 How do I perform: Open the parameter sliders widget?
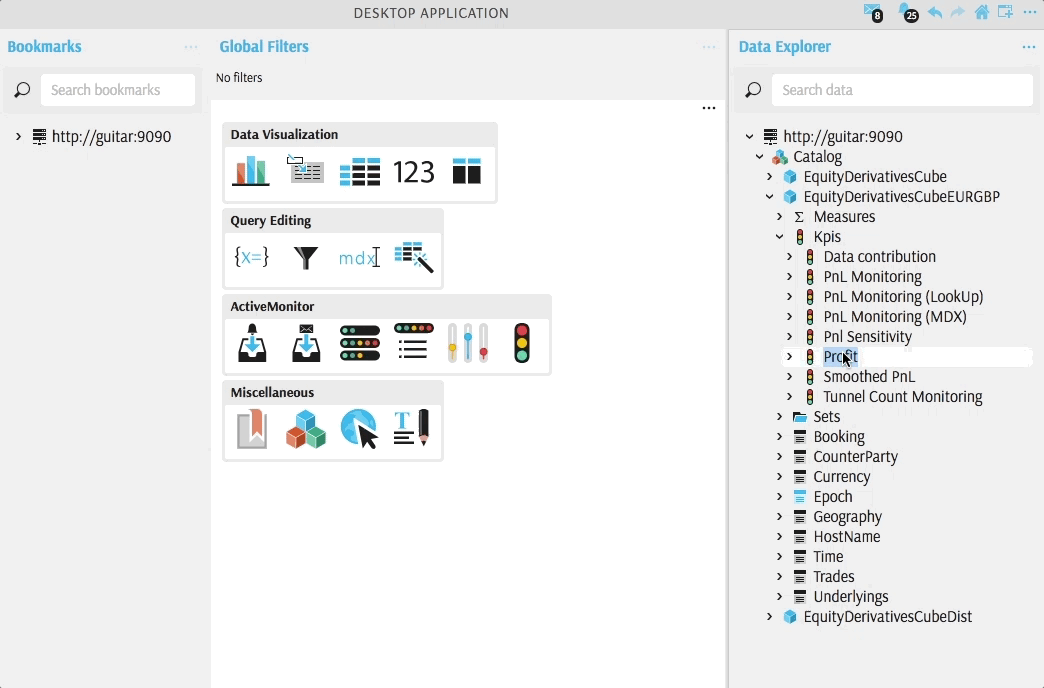pos(467,343)
